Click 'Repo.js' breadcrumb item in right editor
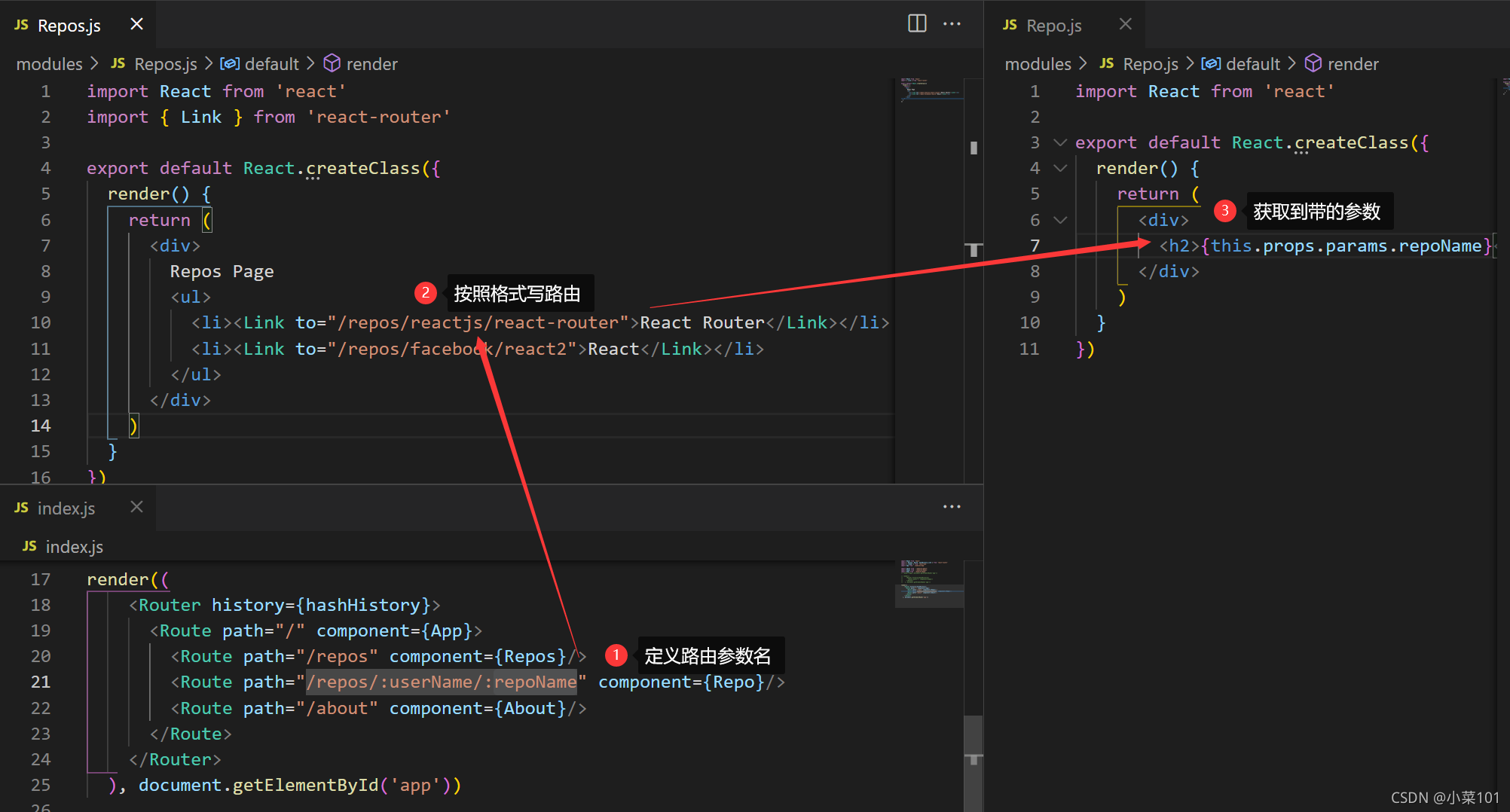The image size is (1510, 812). [1151, 64]
